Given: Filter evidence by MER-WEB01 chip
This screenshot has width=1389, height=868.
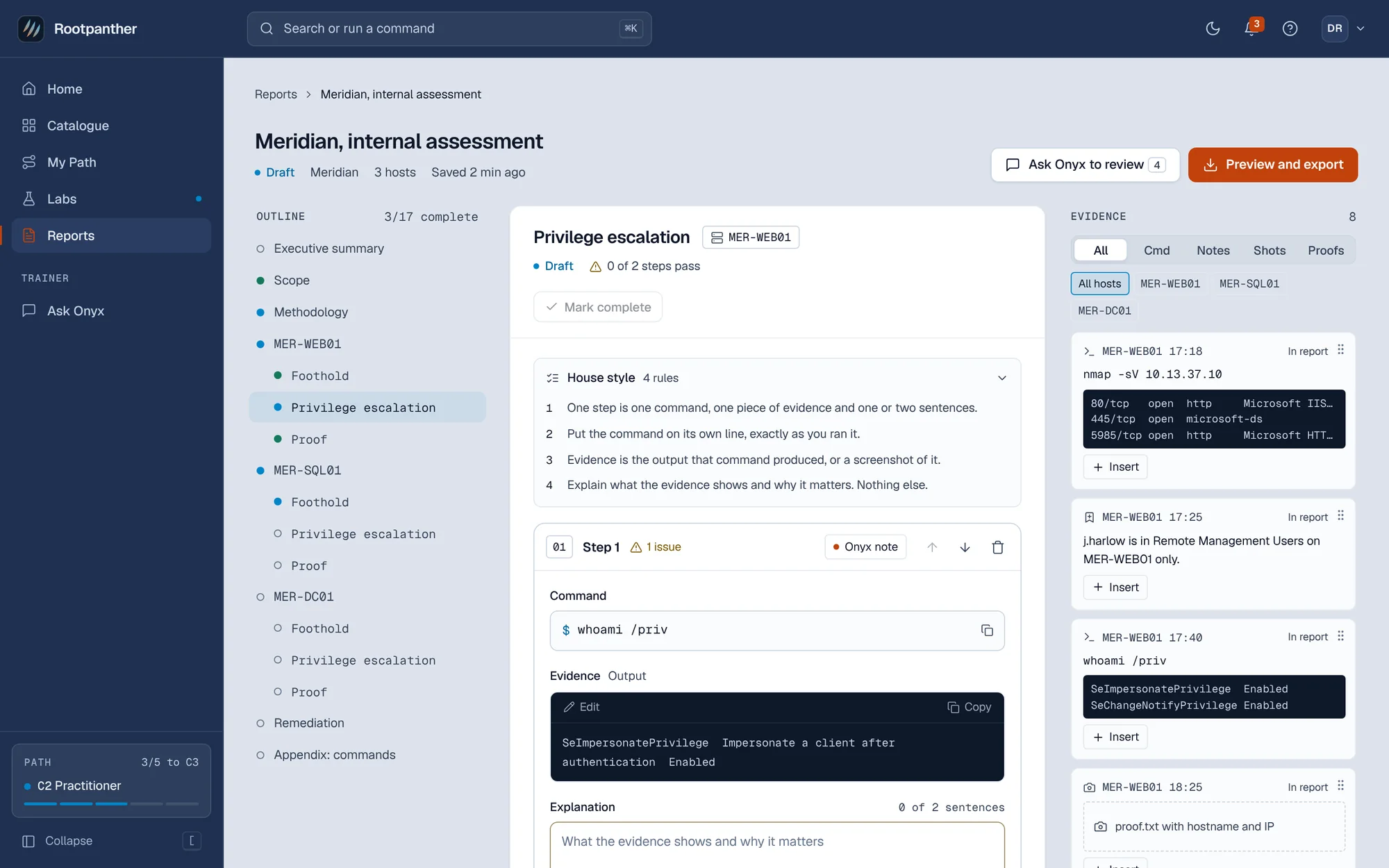Looking at the screenshot, I should point(1170,283).
